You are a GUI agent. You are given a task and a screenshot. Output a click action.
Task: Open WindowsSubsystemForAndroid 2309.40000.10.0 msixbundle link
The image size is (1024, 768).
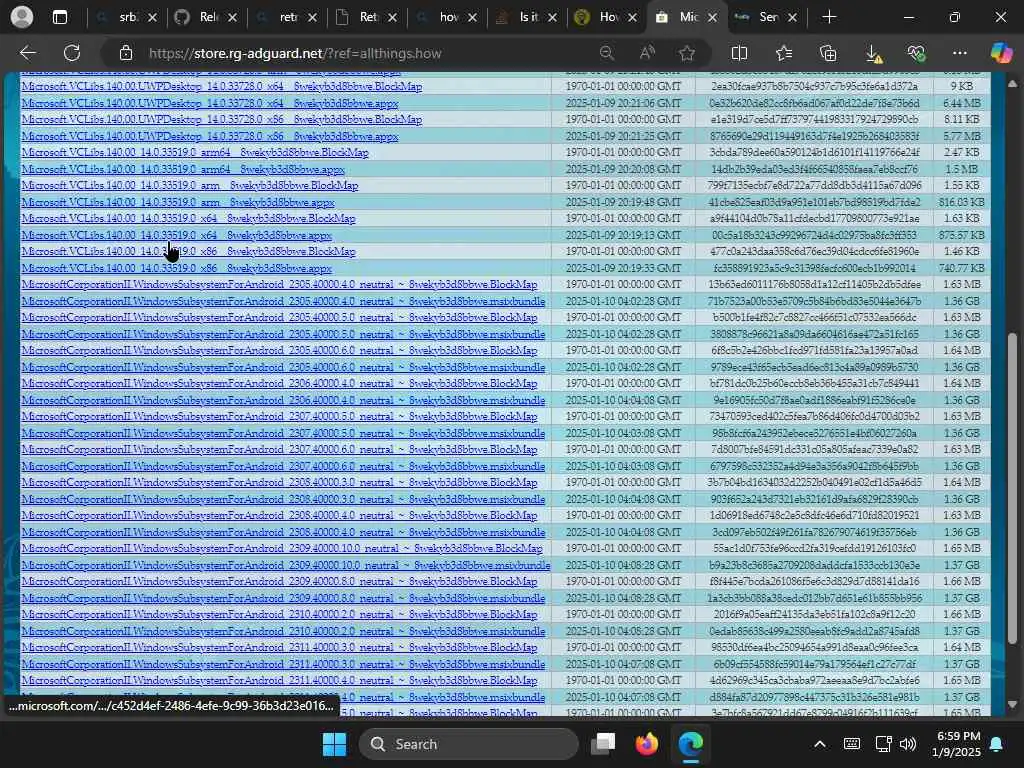[285, 565]
